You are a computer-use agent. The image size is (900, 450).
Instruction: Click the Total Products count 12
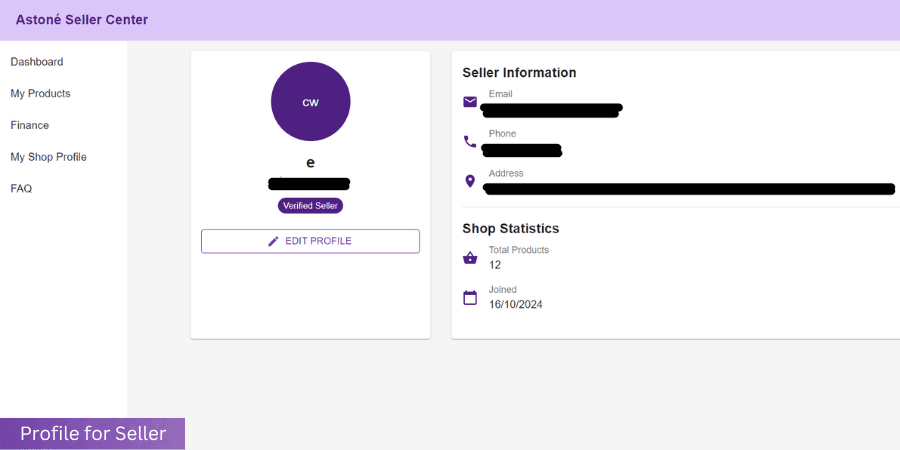(495, 265)
